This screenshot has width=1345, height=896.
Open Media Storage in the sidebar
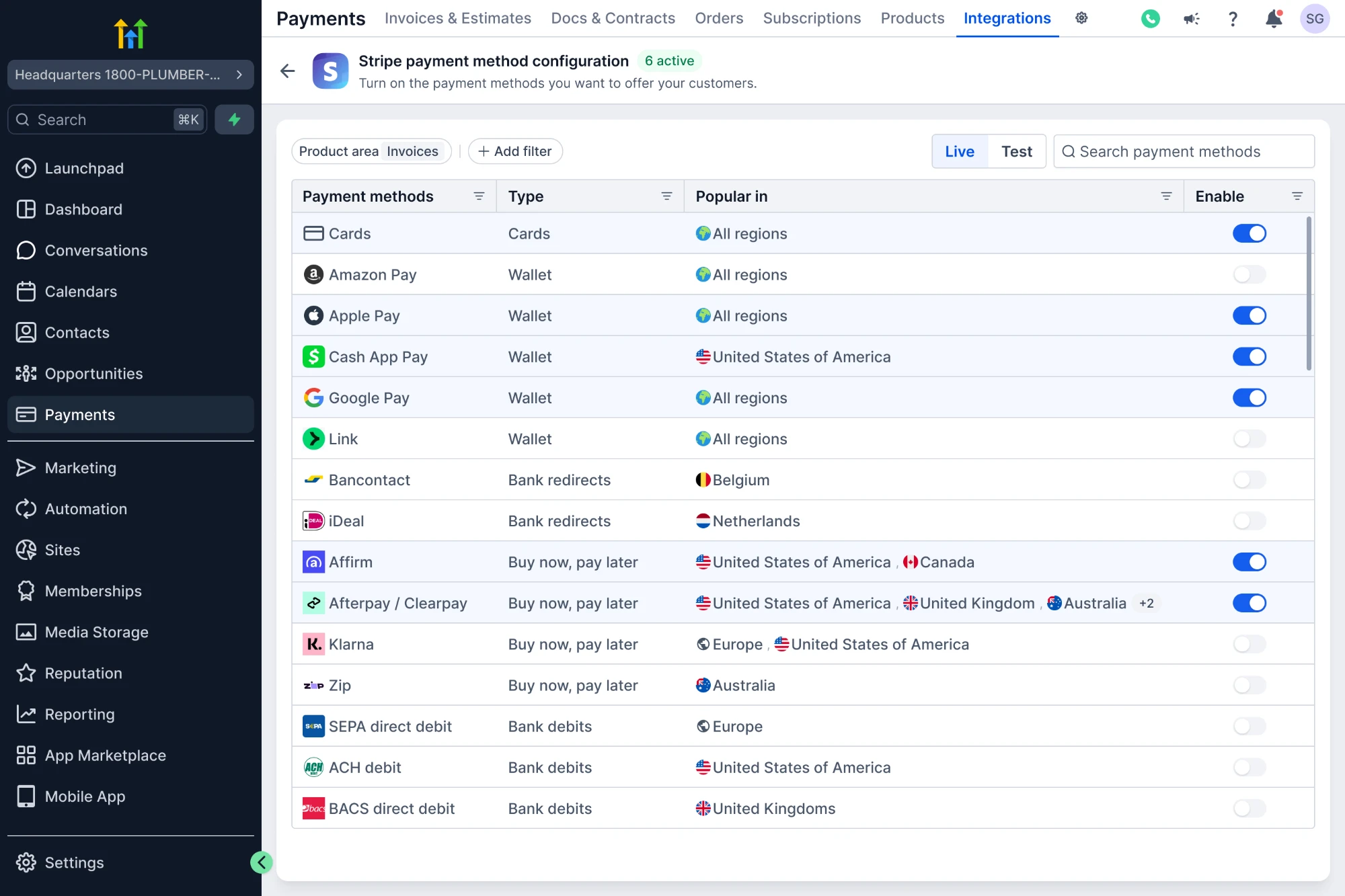tap(130, 632)
